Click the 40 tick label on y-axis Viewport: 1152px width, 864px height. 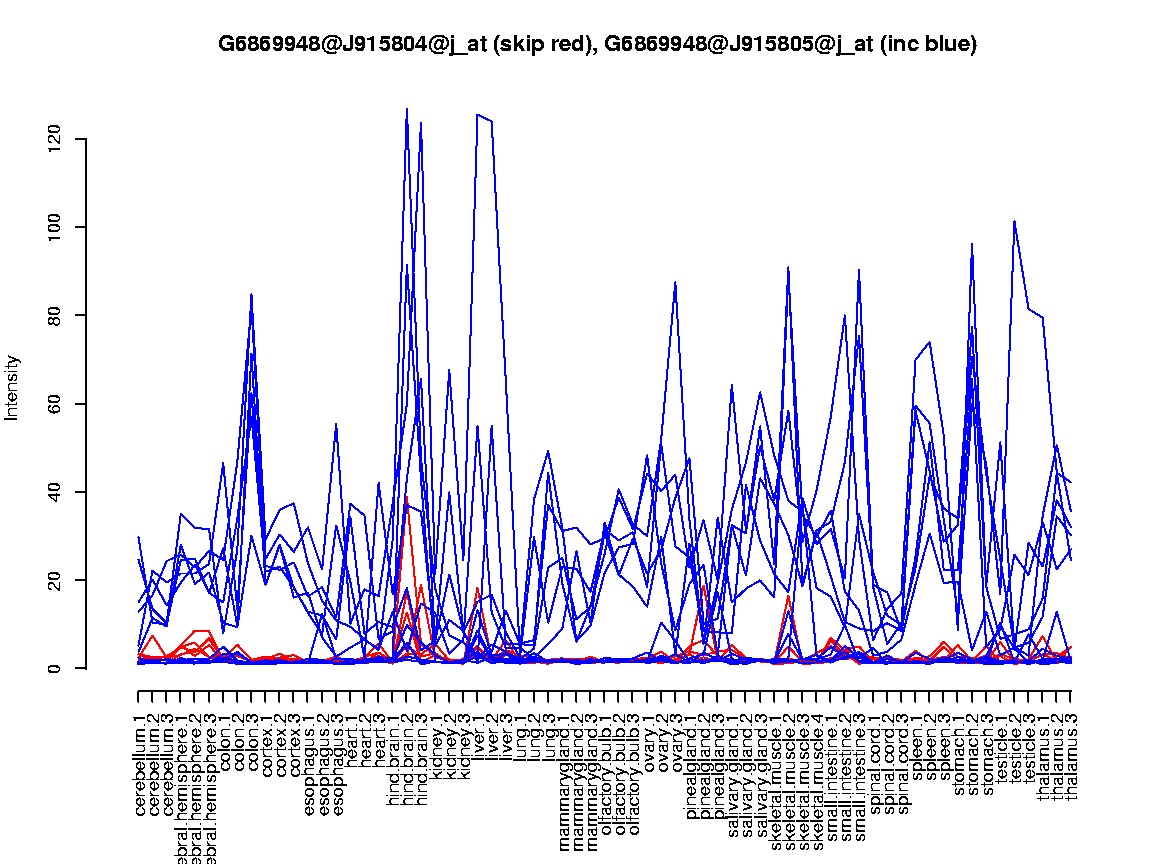coord(56,491)
